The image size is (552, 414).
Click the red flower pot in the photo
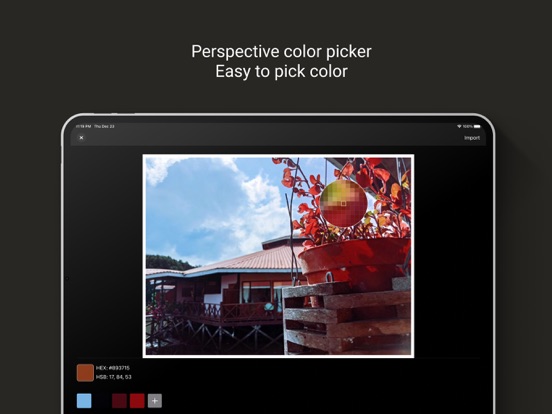tap(354, 262)
